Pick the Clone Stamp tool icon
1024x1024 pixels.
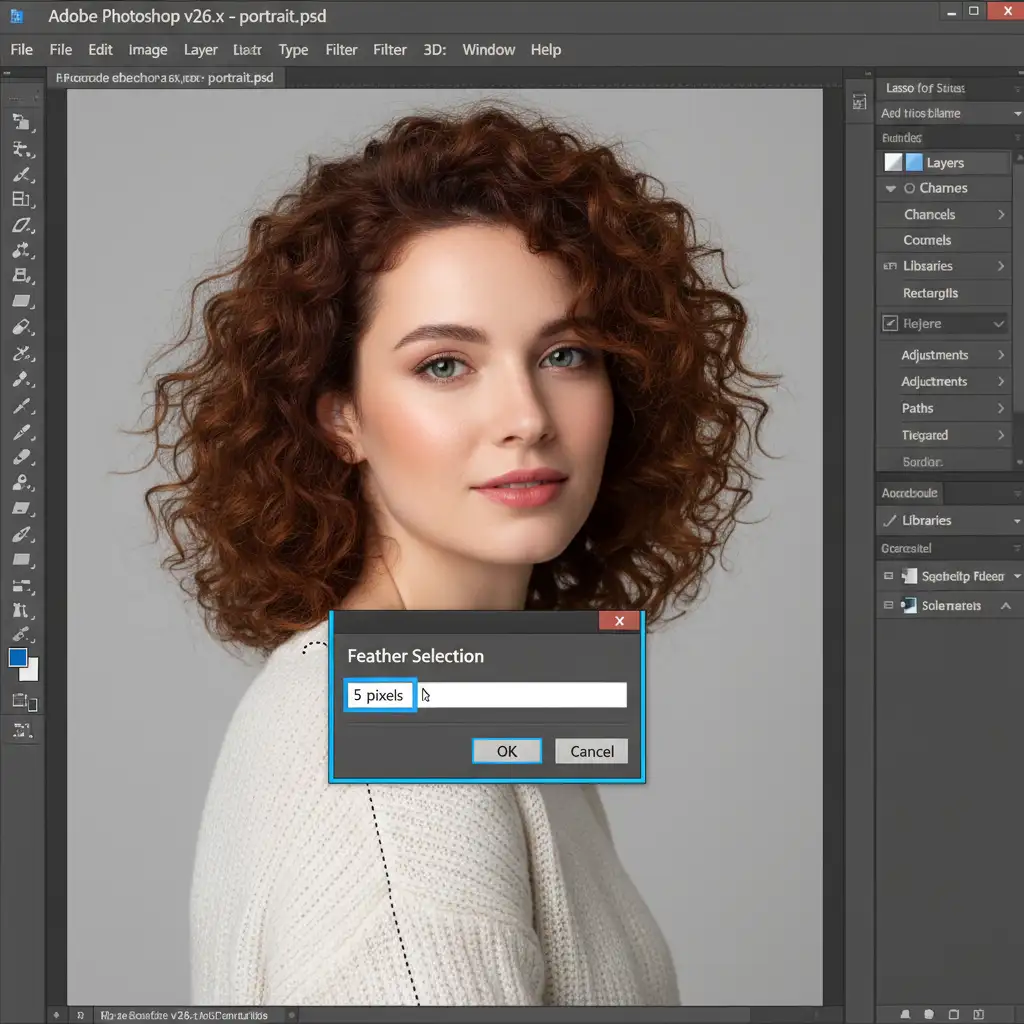coord(22,275)
